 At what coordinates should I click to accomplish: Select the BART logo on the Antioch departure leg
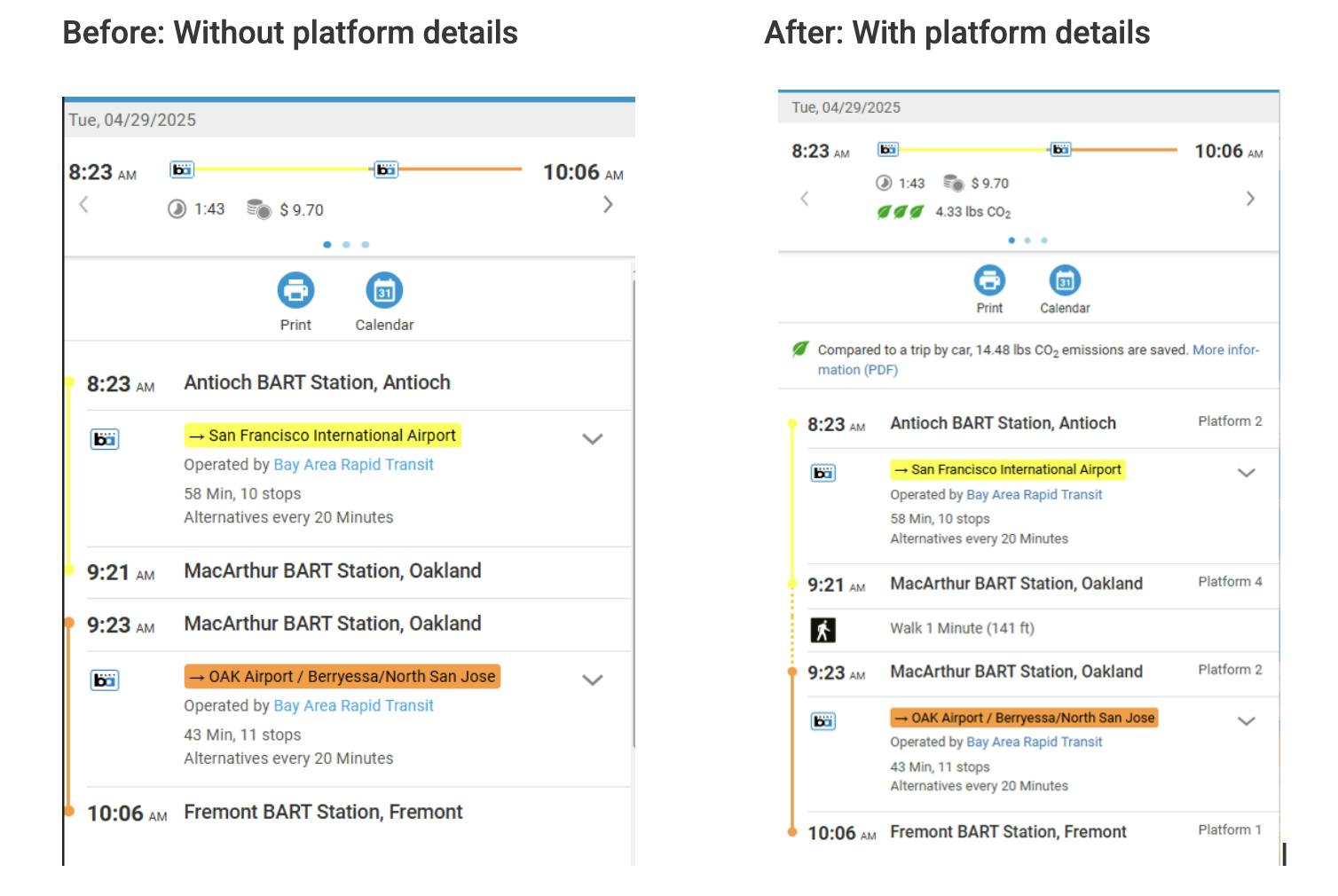[104, 439]
